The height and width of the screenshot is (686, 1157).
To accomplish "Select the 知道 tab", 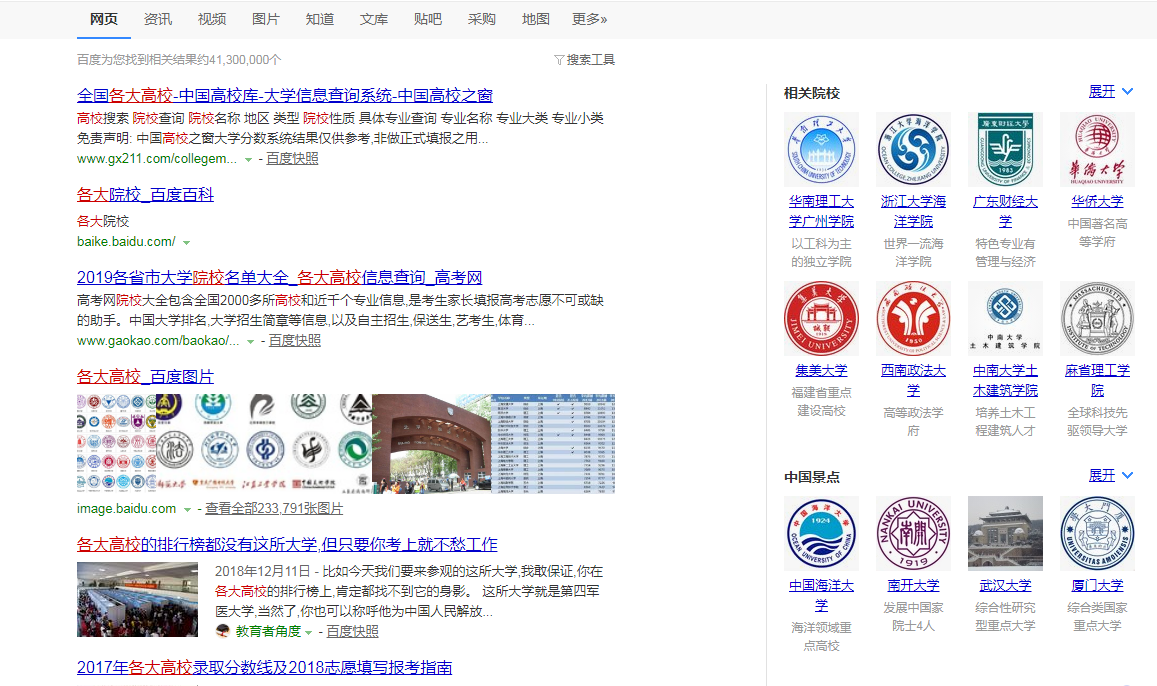I will coord(320,19).
